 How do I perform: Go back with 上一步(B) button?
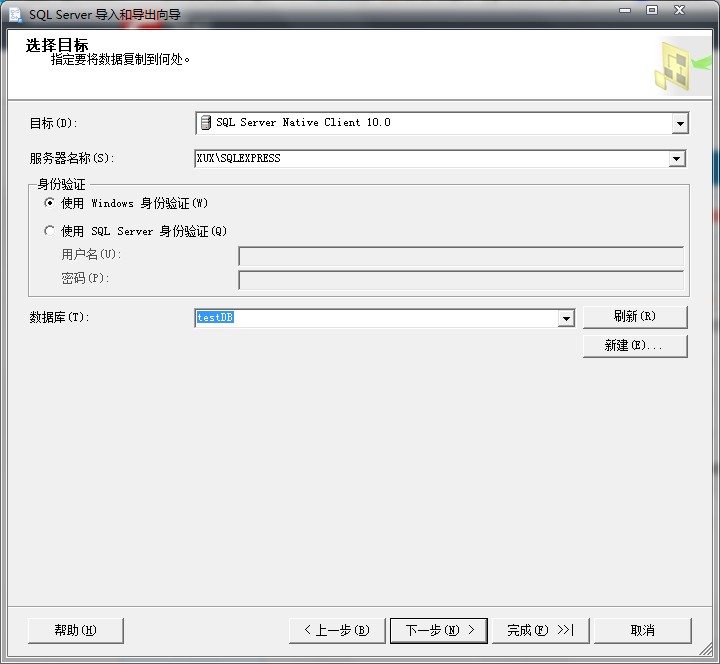click(x=337, y=630)
